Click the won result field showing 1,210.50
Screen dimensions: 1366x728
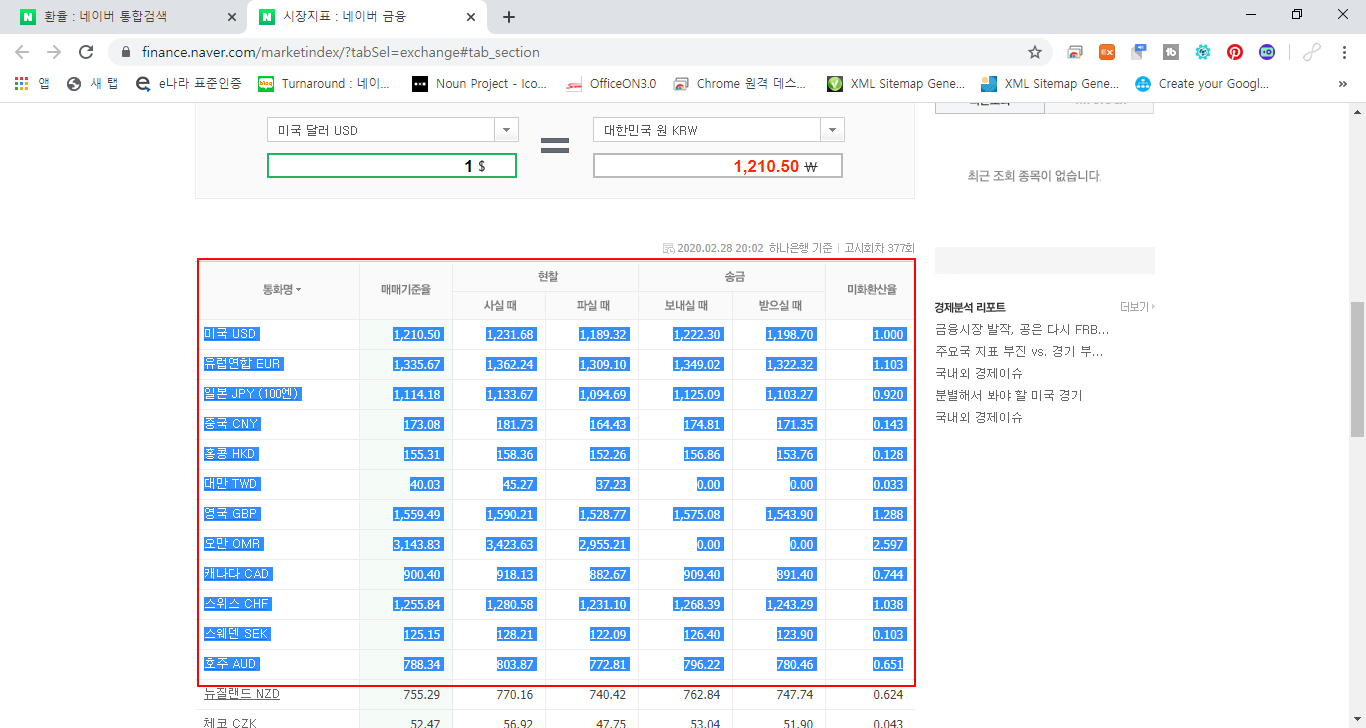(718, 166)
